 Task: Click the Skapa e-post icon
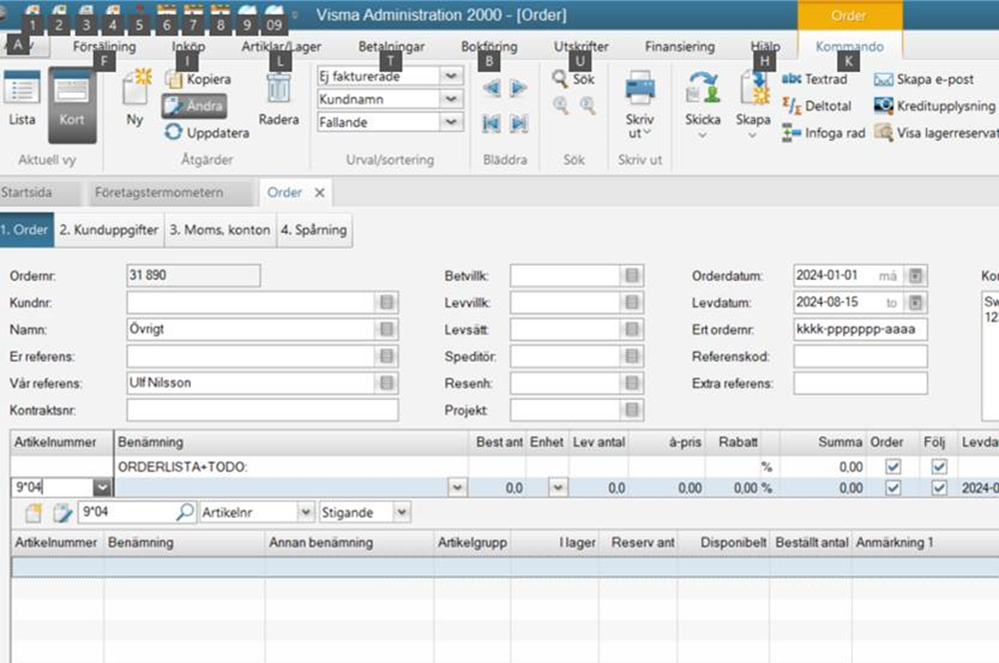click(x=884, y=79)
